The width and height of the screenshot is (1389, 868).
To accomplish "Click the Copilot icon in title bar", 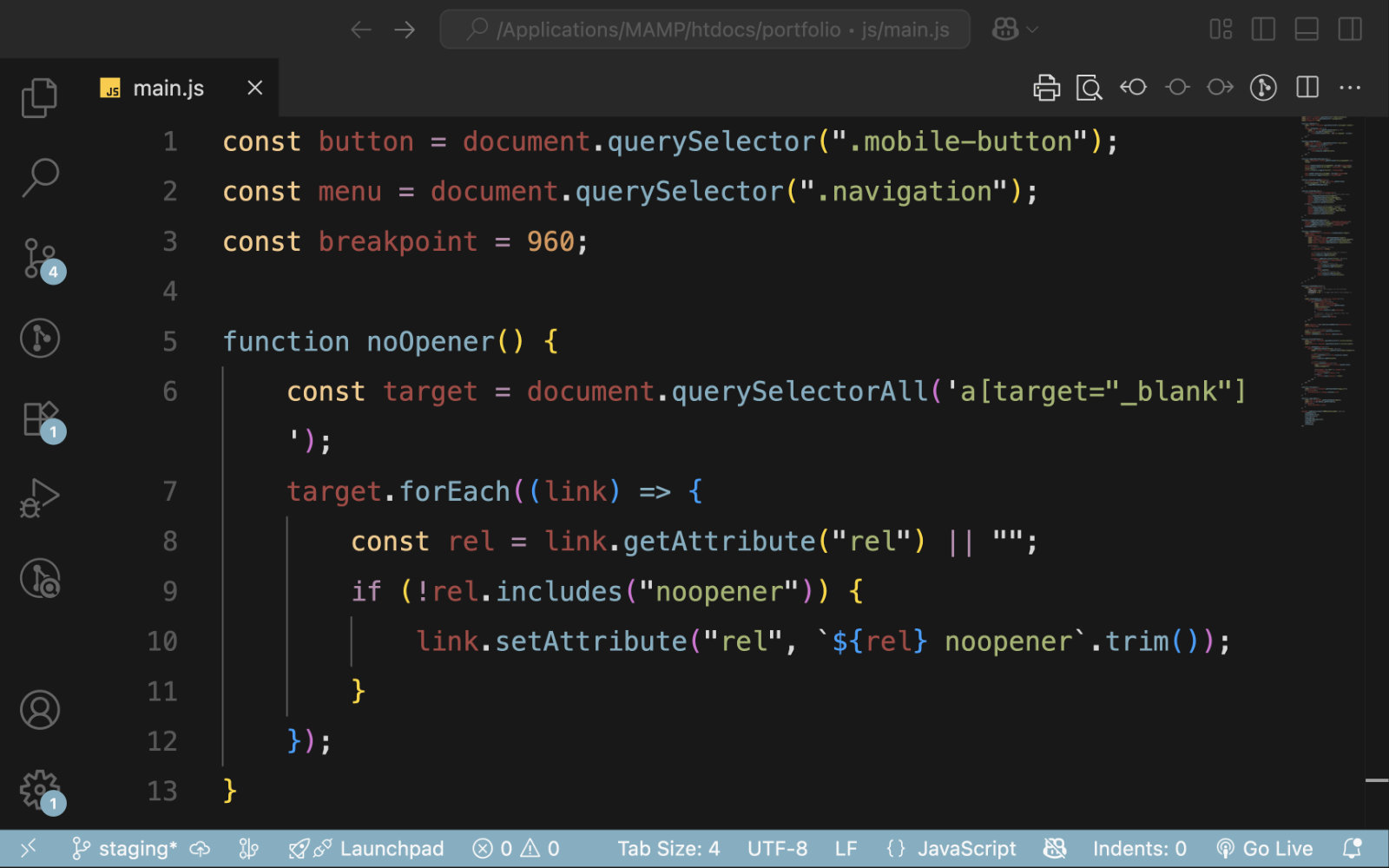I will 1005,30.
